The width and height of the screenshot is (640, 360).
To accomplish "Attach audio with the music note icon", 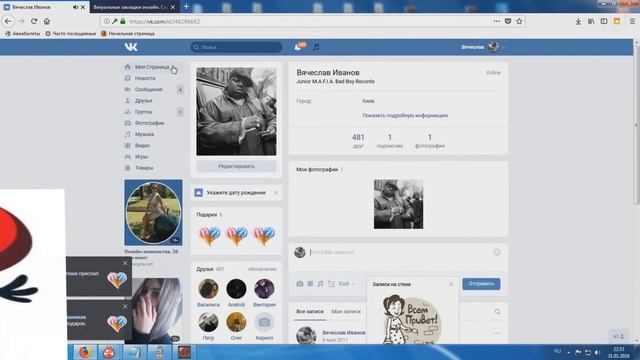I will [x=320, y=284].
